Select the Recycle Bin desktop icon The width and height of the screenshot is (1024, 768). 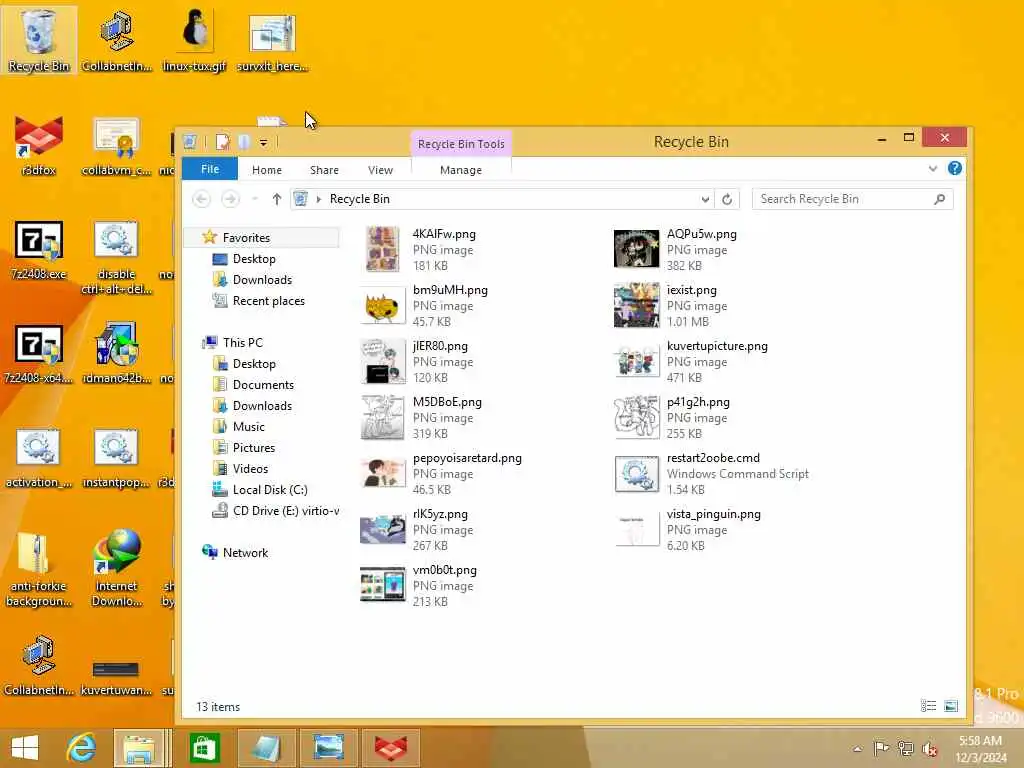(39, 40)
